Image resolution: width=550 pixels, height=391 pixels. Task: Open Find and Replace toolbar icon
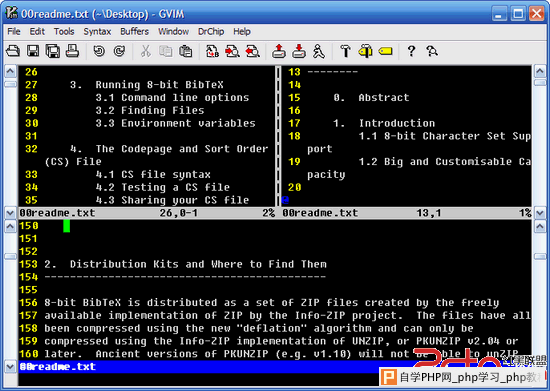[212, 51]
